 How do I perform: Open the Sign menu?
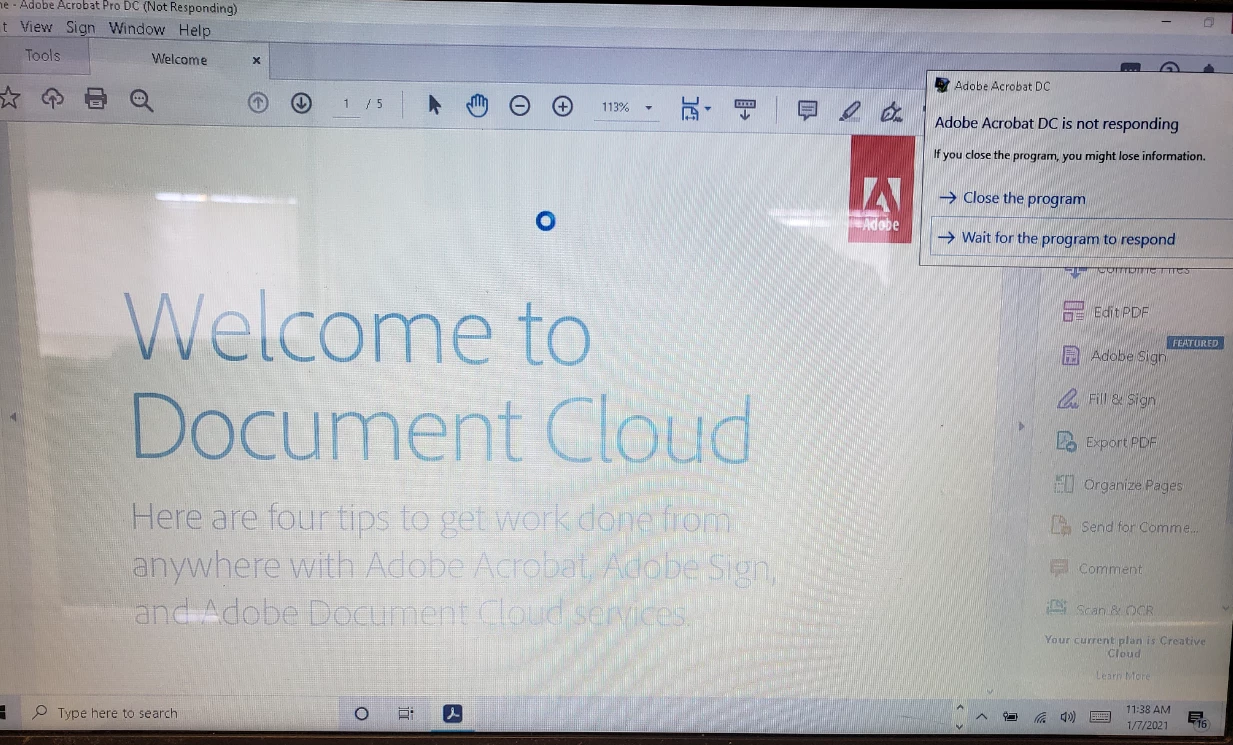coord(81,28)
